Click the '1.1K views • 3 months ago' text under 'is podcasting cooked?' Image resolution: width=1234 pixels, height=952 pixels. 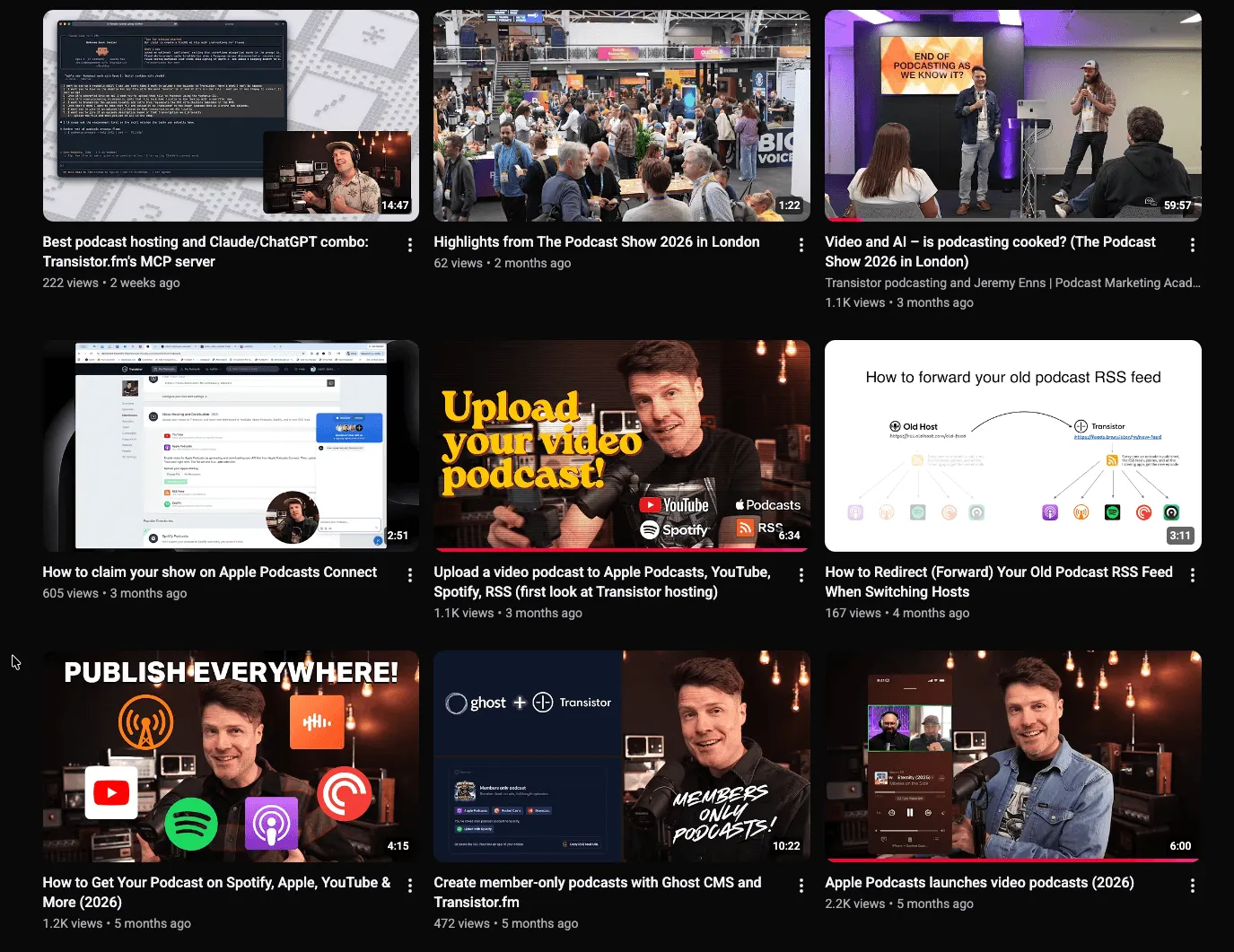coord(899,302)
